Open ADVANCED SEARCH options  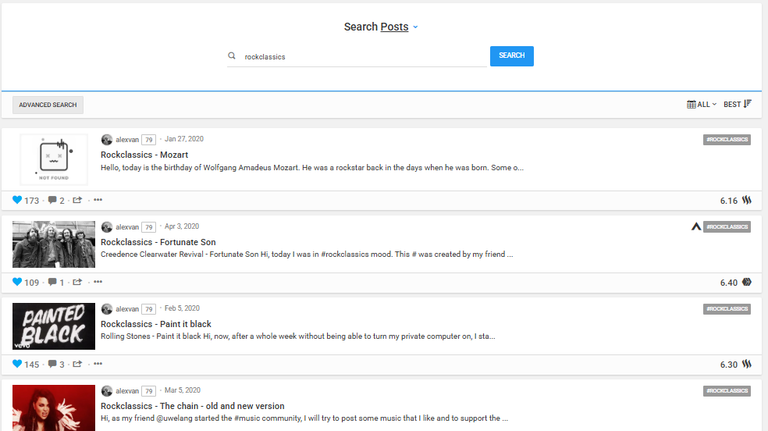point(48,104)
